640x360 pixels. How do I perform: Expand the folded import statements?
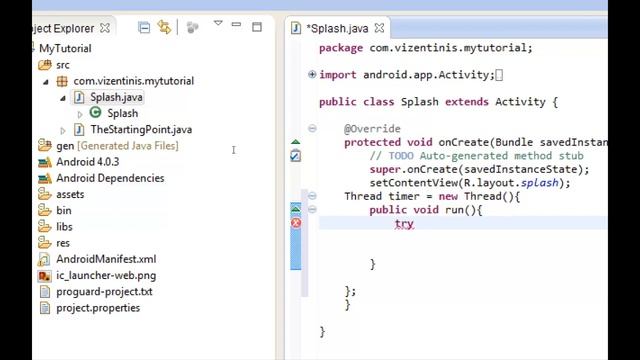(x=312, y=74)
